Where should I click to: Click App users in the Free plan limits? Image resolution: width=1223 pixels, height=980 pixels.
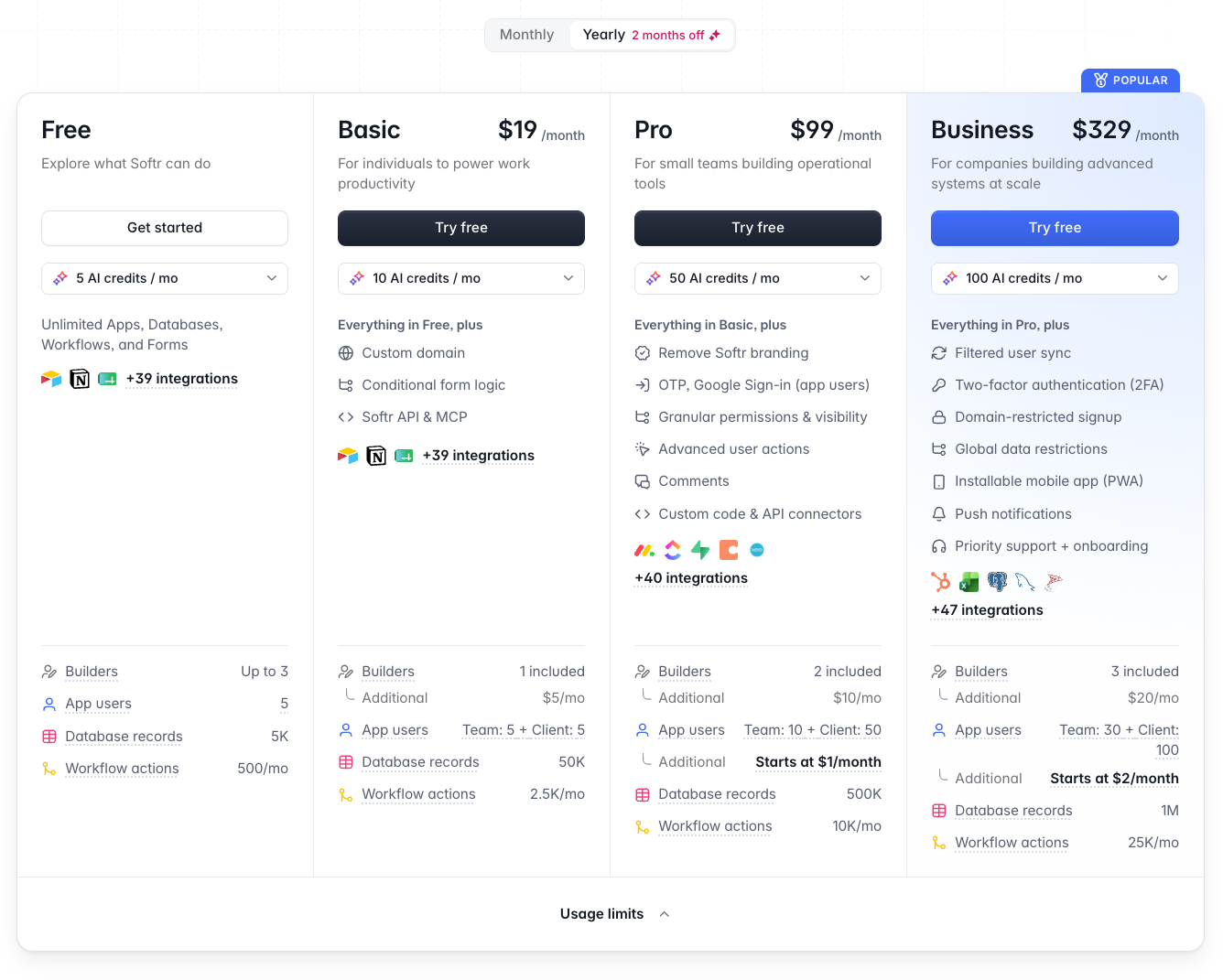coord(98,704)
